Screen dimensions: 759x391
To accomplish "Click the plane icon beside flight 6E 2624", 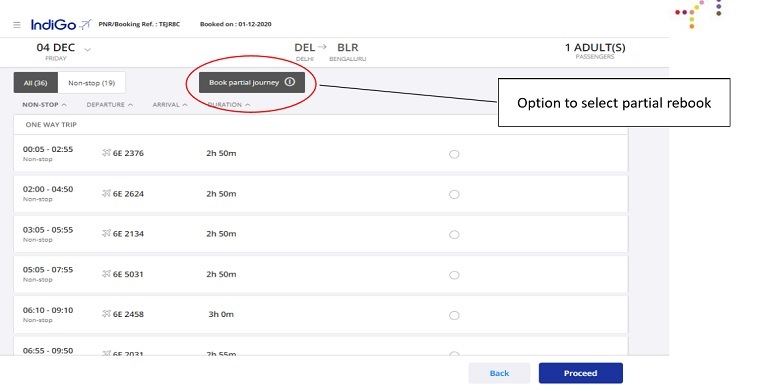I will (106, 194).
